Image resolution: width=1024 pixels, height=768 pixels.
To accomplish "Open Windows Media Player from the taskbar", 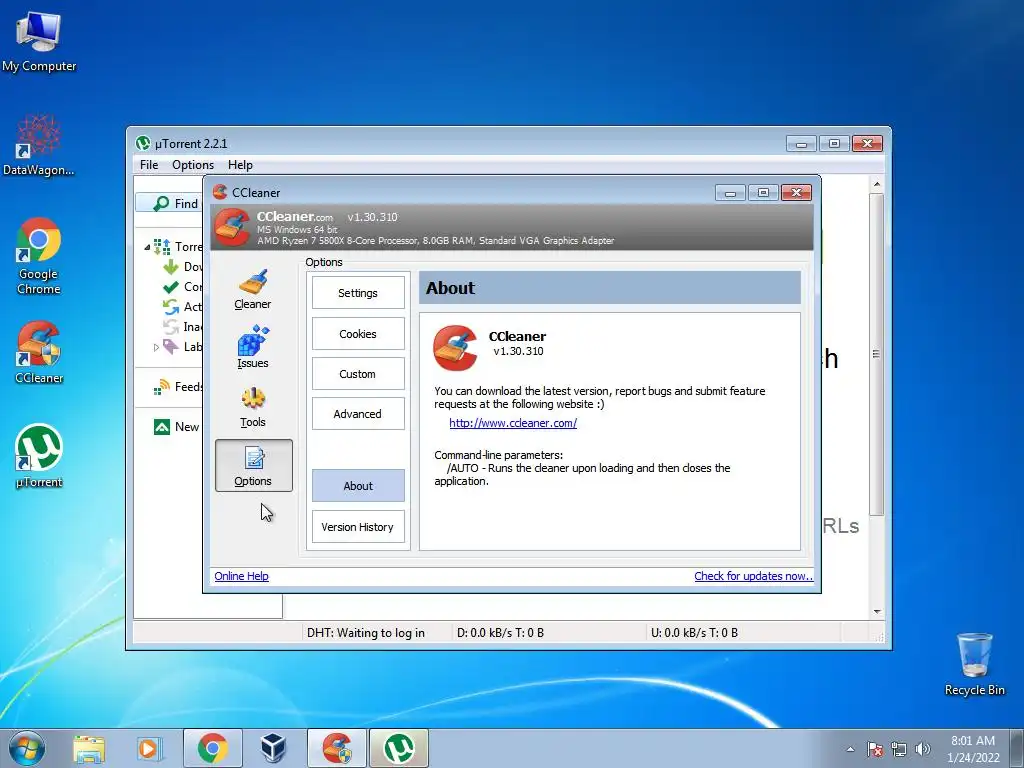I will (149, 748).
